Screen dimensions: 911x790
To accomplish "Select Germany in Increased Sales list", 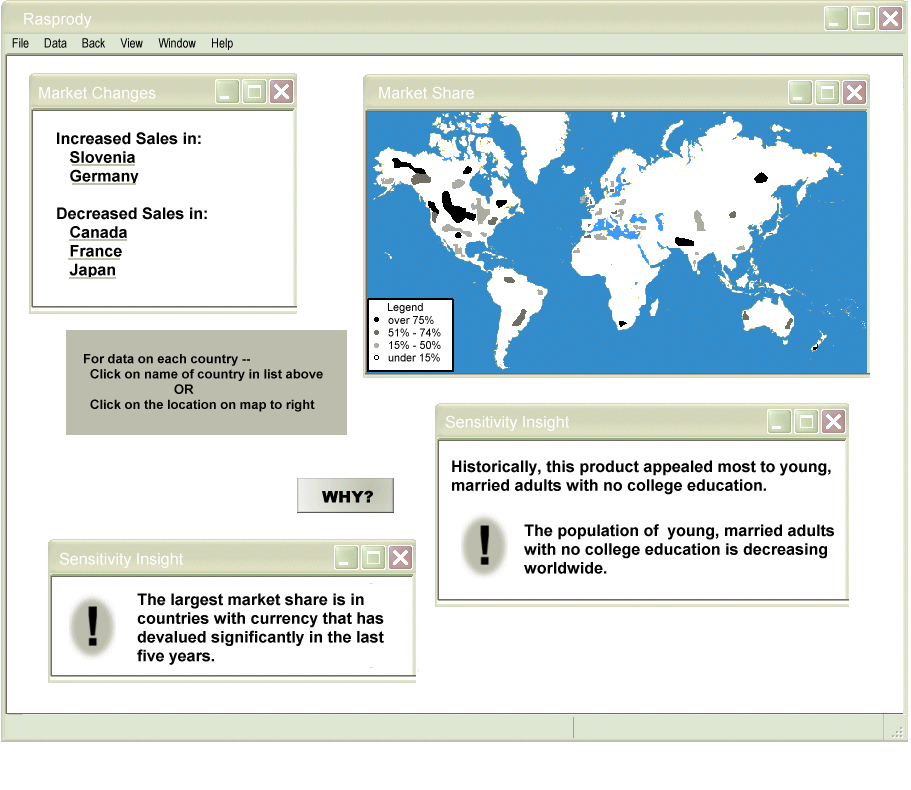I will pos(104,177).
